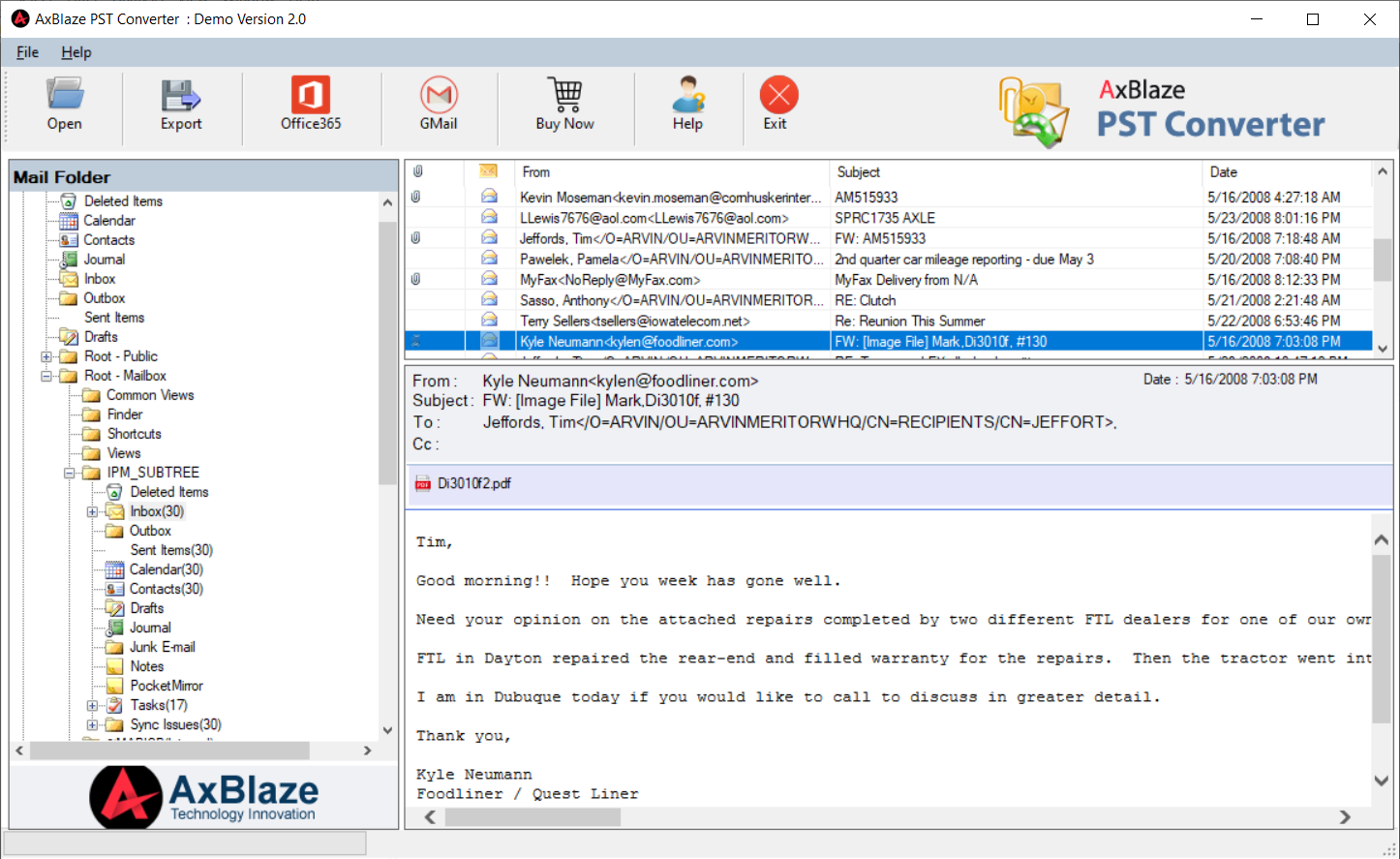The image size is (1400, 859).
Task: Select the top-level Contacts folder
Action: coord(109,240)
